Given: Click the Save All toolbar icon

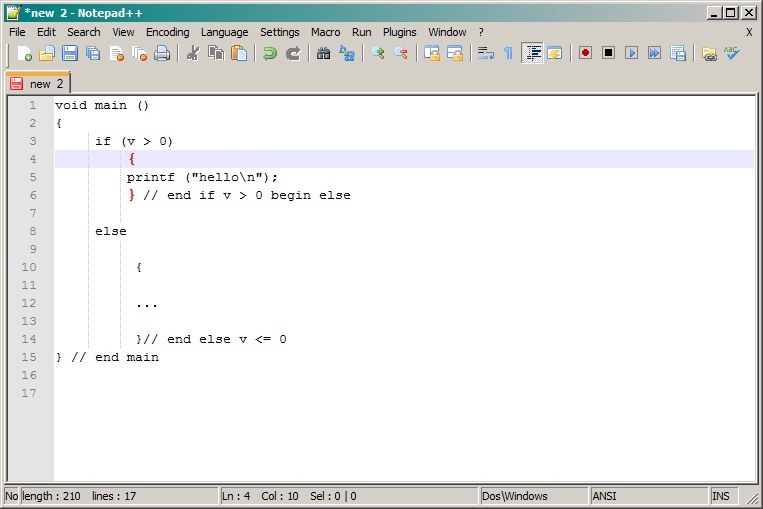Looking at the screenshot, I should click(x=93, y=53).
